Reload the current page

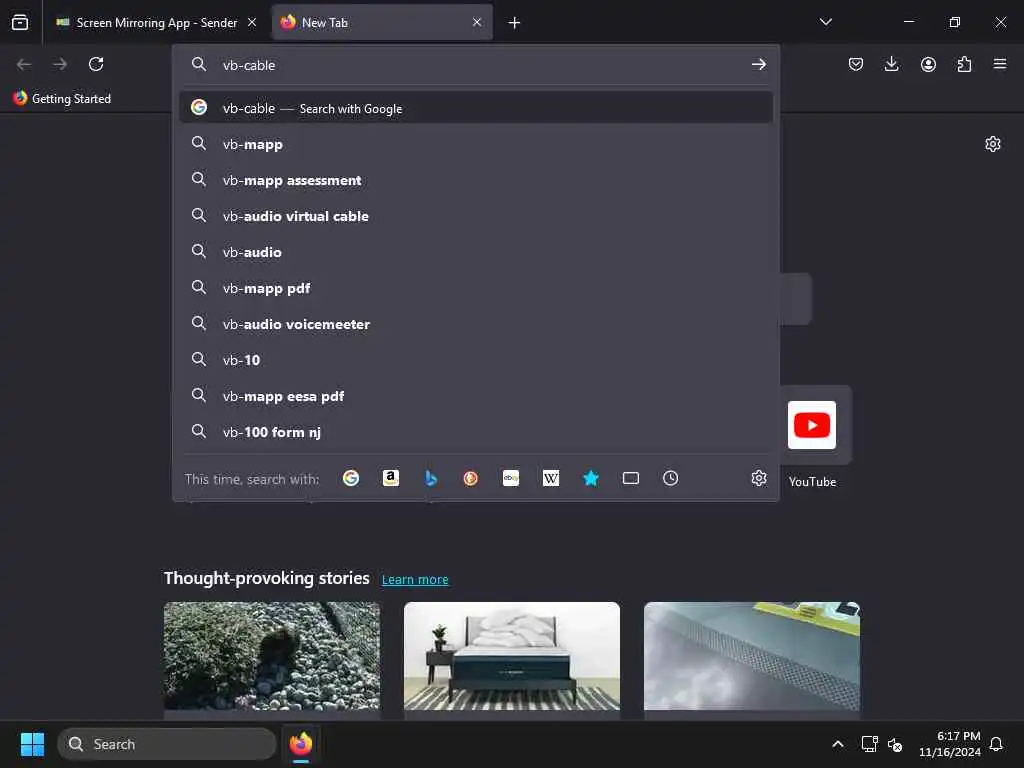[x=96, y=64]
